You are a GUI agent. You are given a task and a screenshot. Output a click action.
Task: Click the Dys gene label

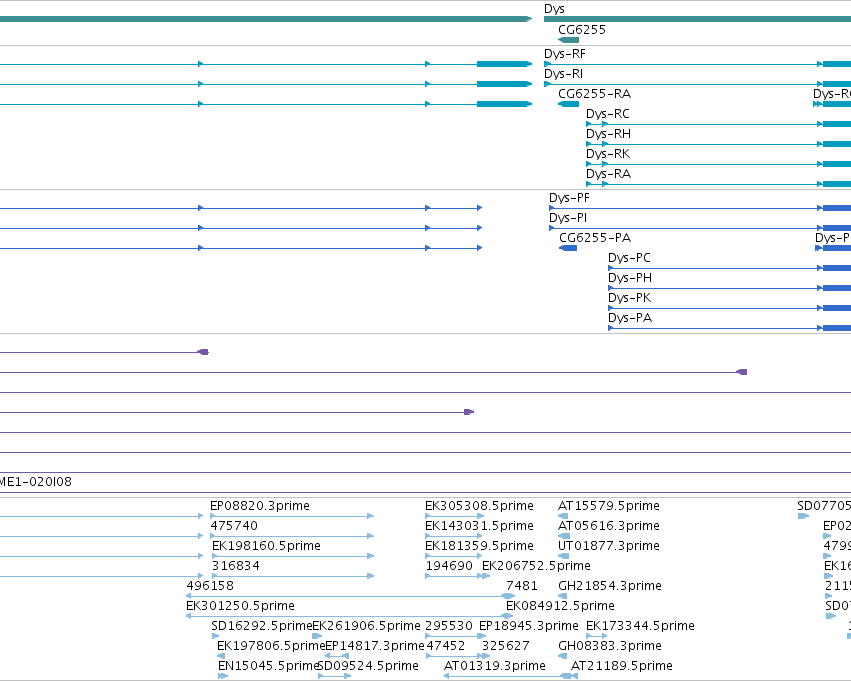pos(554,9)
